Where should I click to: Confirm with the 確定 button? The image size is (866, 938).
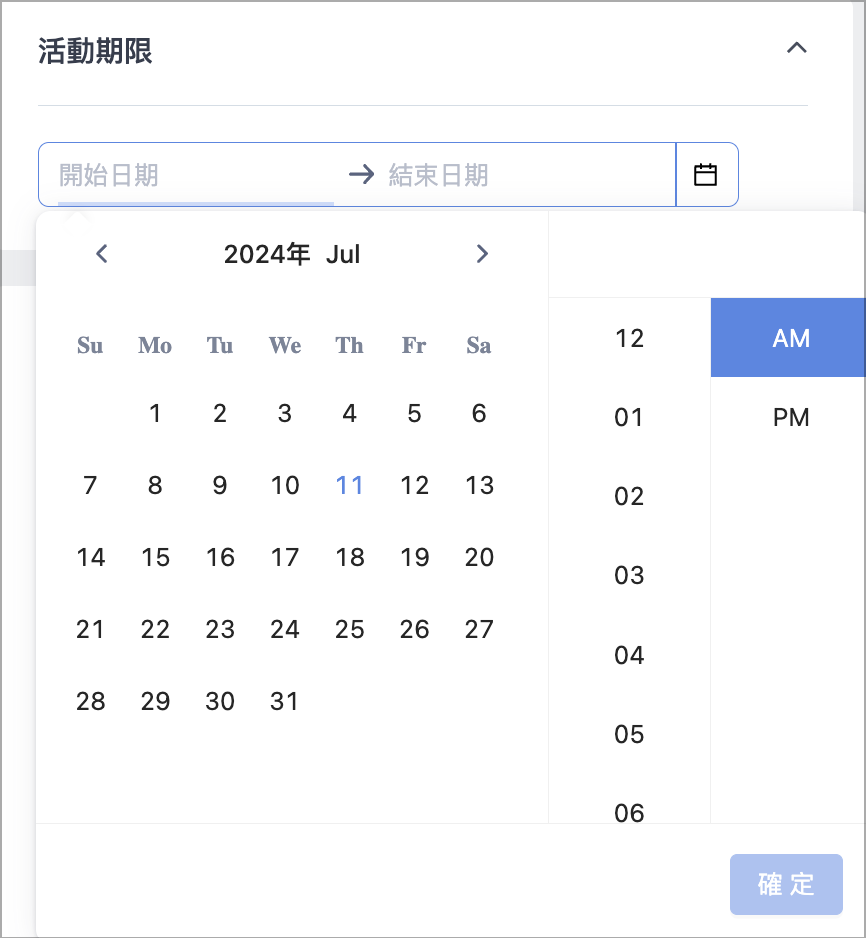[x=786, y=884]
